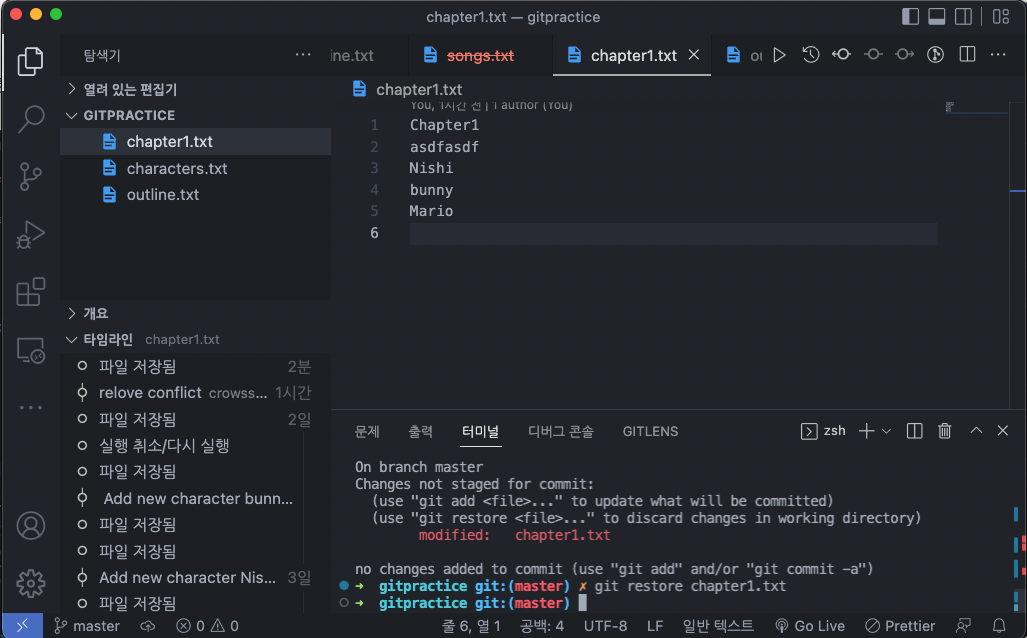
Task: Expand the outline section
Action: pyautogui.click(x=196, y=313)
